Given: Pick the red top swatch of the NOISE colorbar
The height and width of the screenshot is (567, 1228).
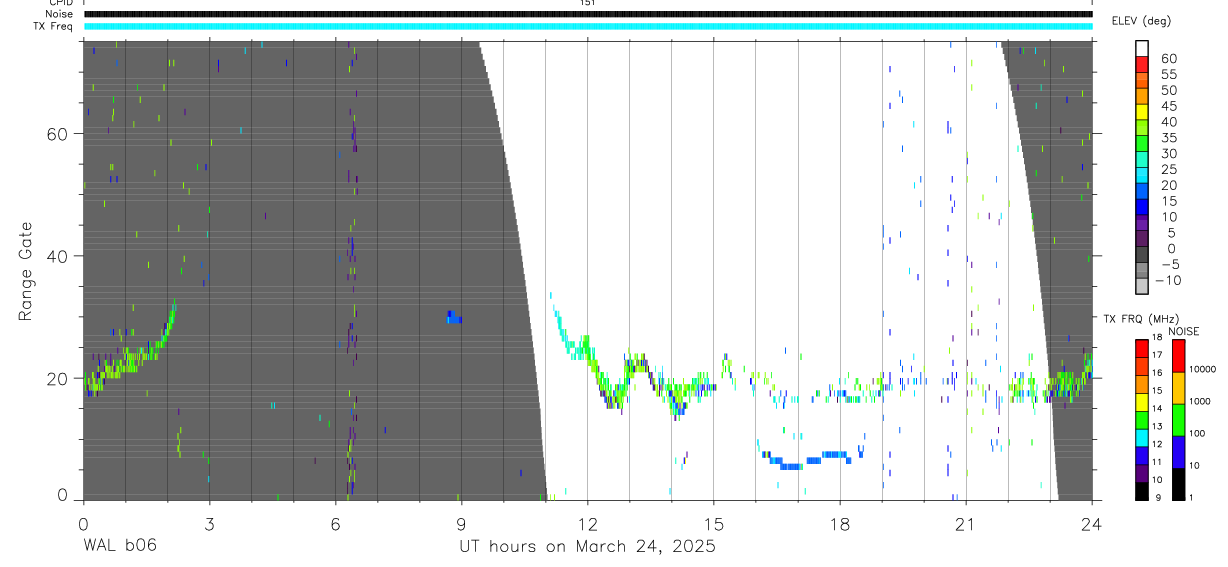Looking at the screenshot, I should (x=1178, y=356).
